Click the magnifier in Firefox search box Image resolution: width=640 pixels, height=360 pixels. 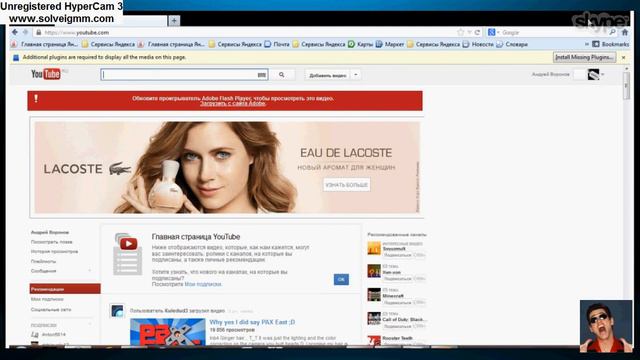tap(612, 32)
